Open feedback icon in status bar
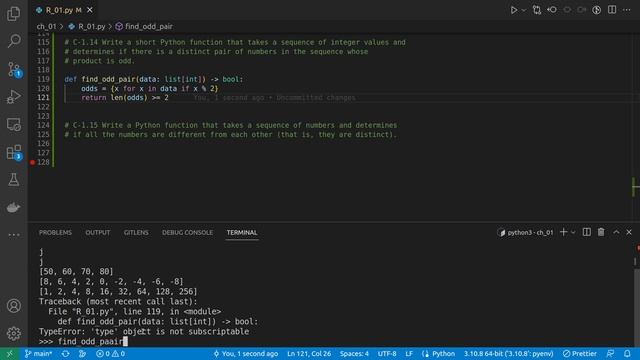The width and height of the screenshot is (640, 360). click(610, 354)
